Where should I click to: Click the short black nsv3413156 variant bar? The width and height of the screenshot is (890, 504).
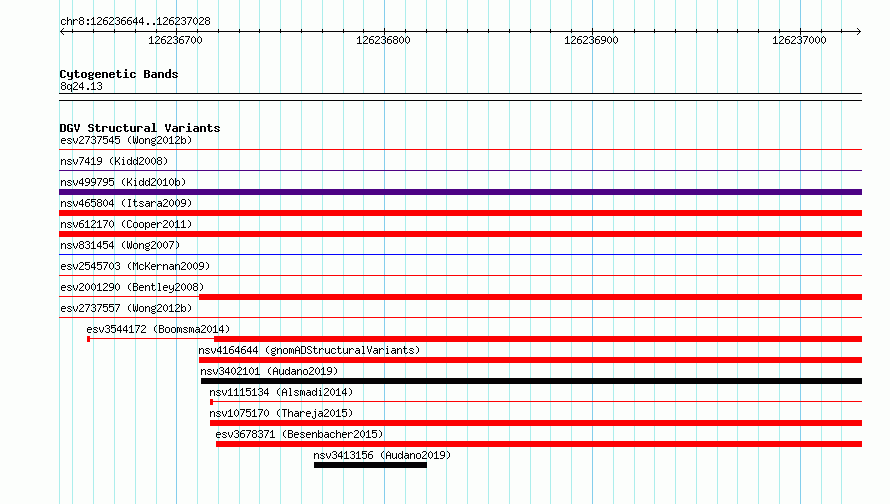(x=370, y=465)
